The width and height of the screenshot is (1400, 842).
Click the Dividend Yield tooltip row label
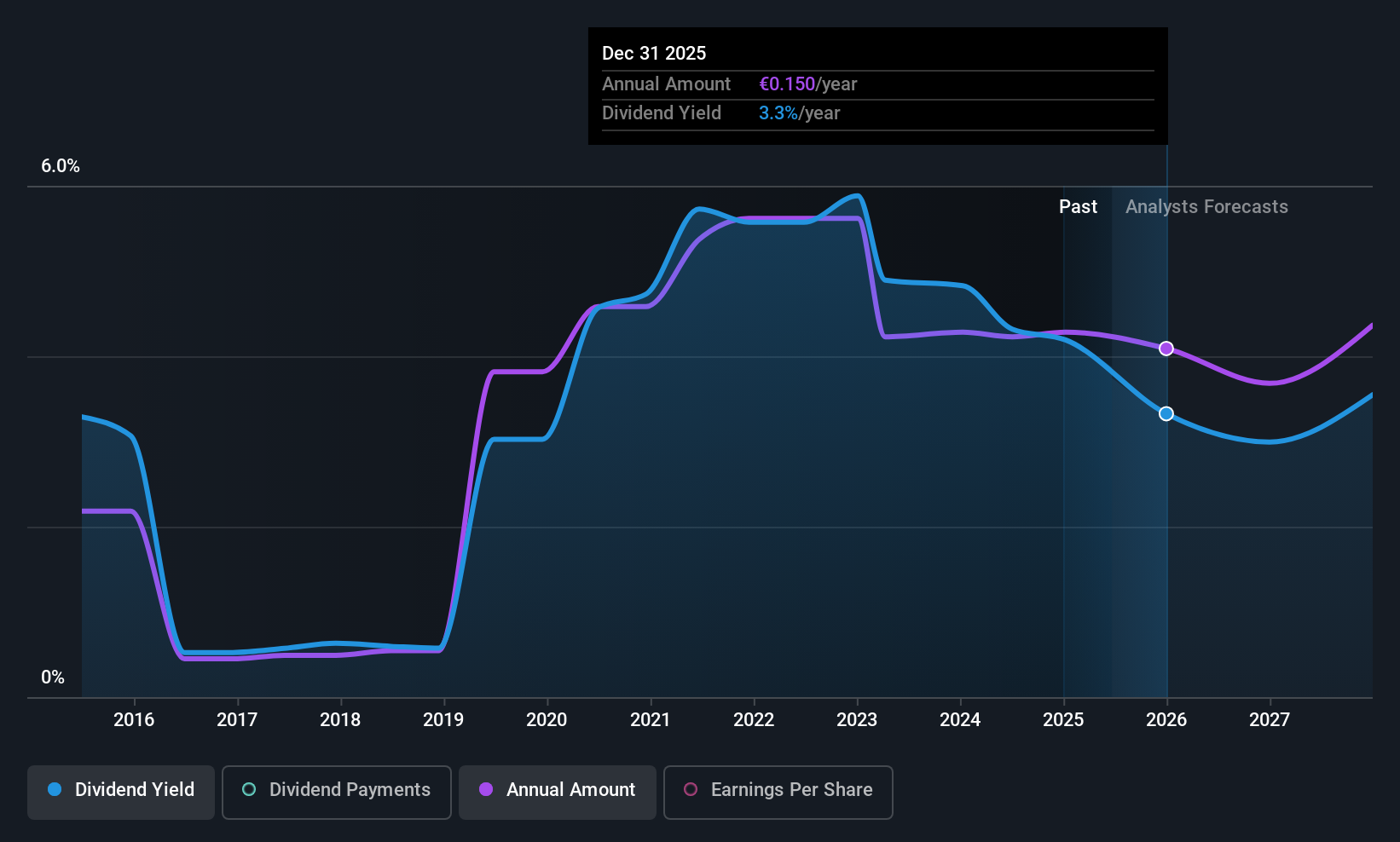[662, 113]
